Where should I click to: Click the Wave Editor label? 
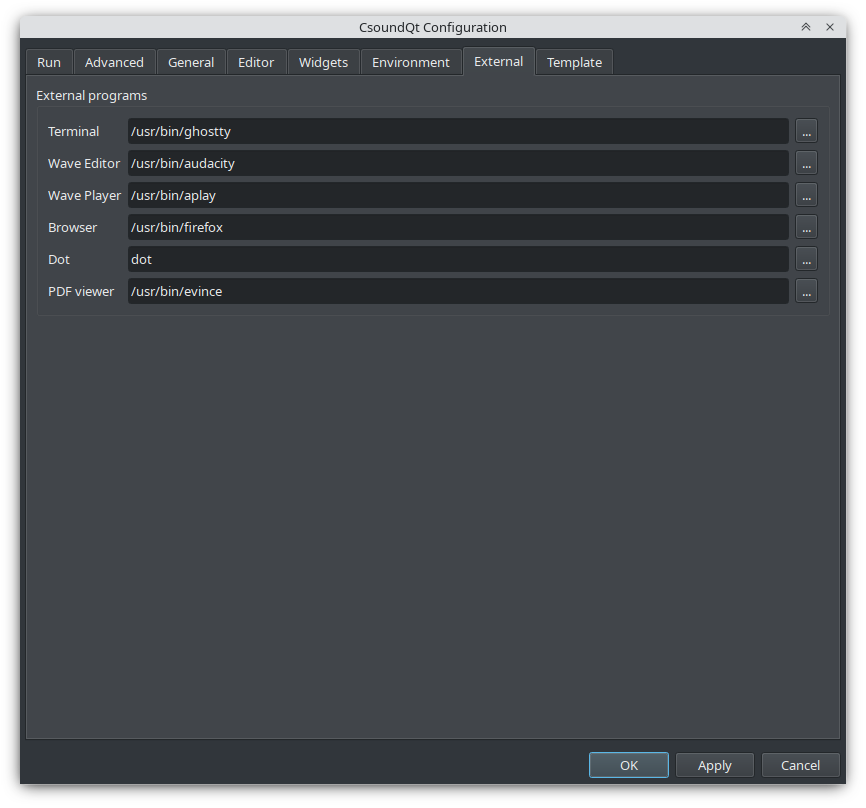point(84,163)
